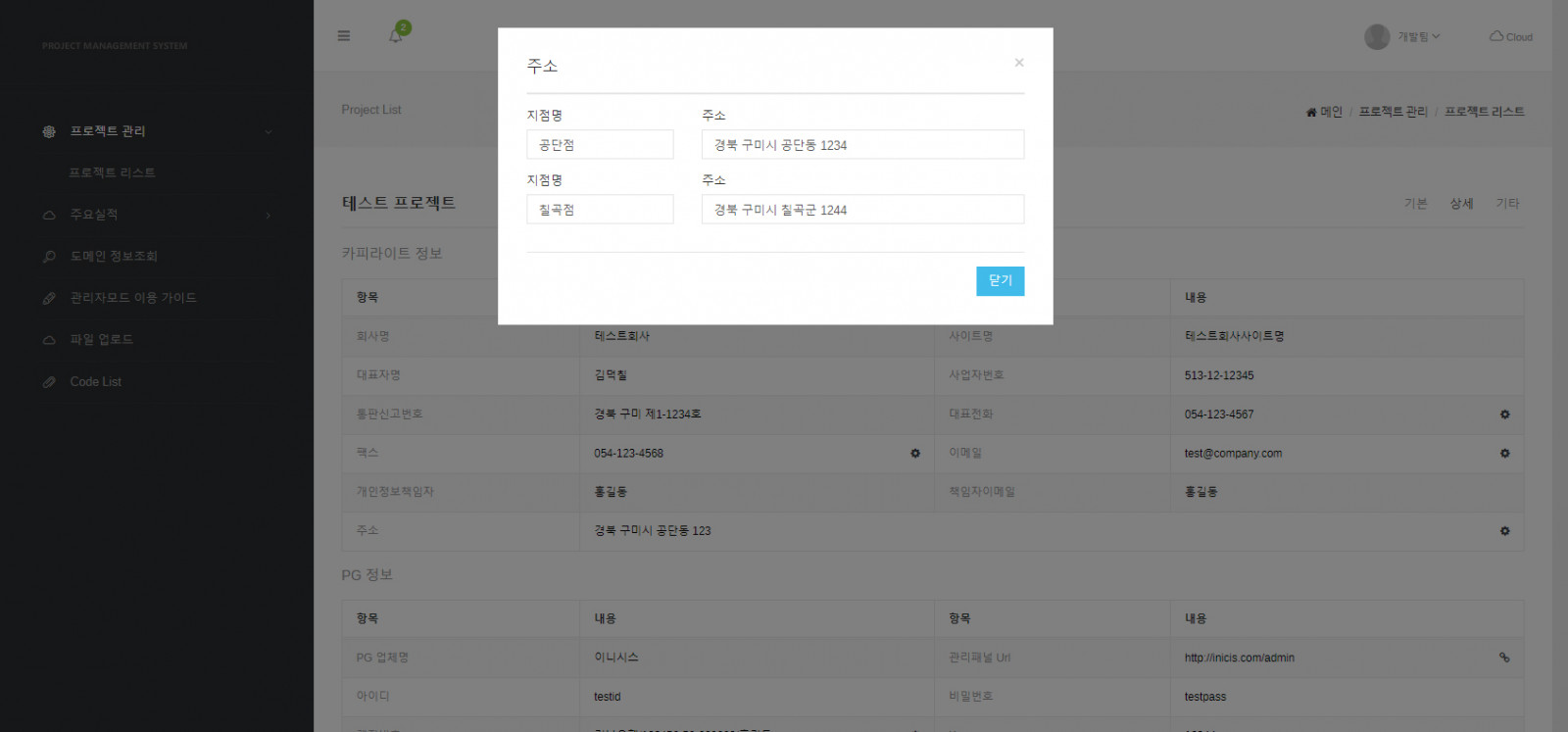Click the 관리자모드 이용 가이드 pencil icon
The width and height of the screenshot is (1568, 732).
(49, 298)
